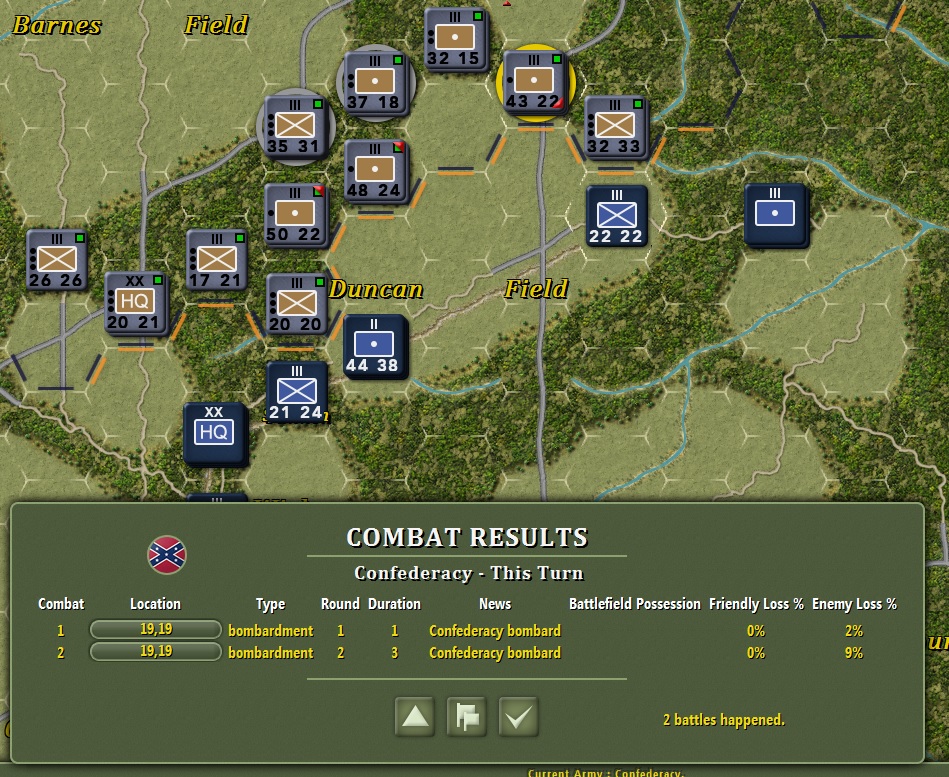Select Union artillery unit 37 18
This screenshot has height=777, width=949.
click(x=376, y=84)
